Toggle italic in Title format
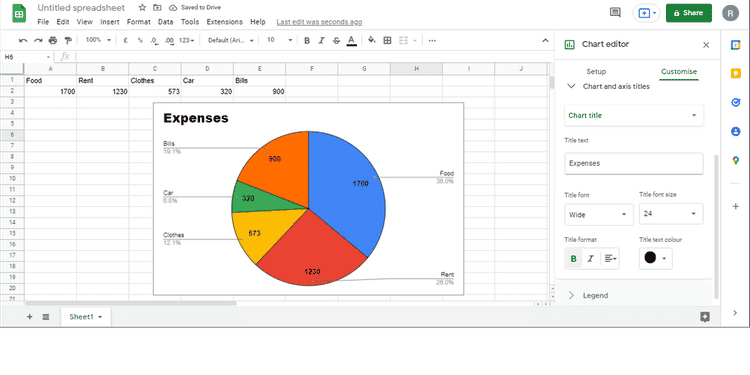Viewport: 750px width, 375px height. tap(591, 259)
